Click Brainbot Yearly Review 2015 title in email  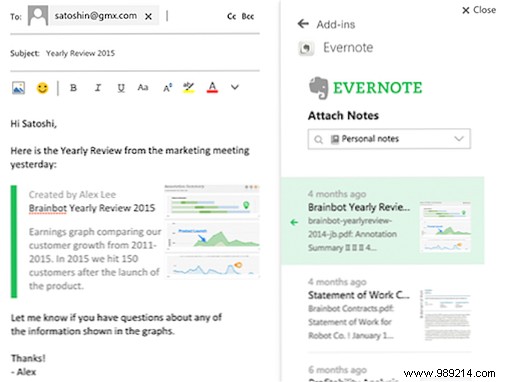[92, 208]
